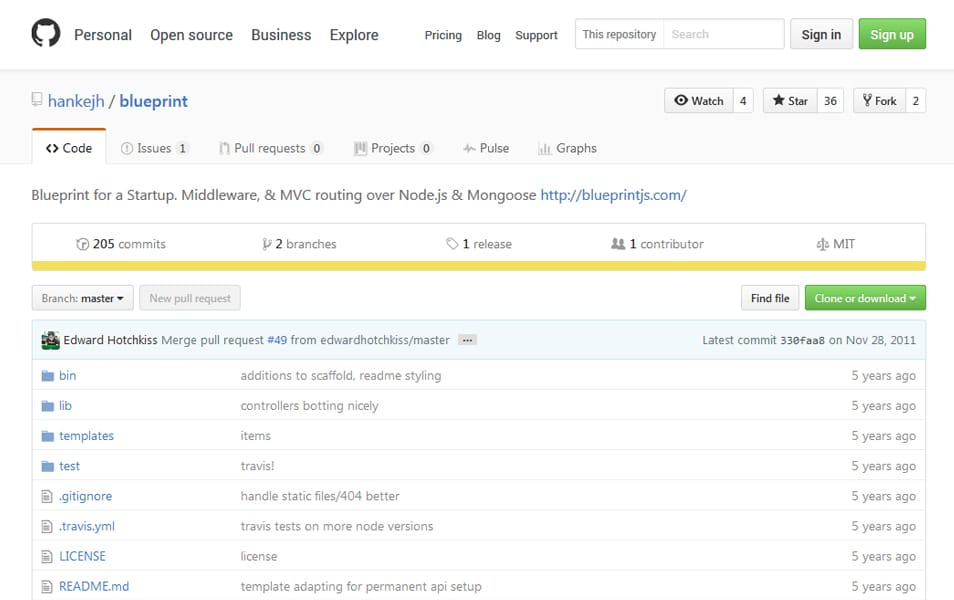
Task: Click the LICENSE file icon
Action: (x=47, y=557)
